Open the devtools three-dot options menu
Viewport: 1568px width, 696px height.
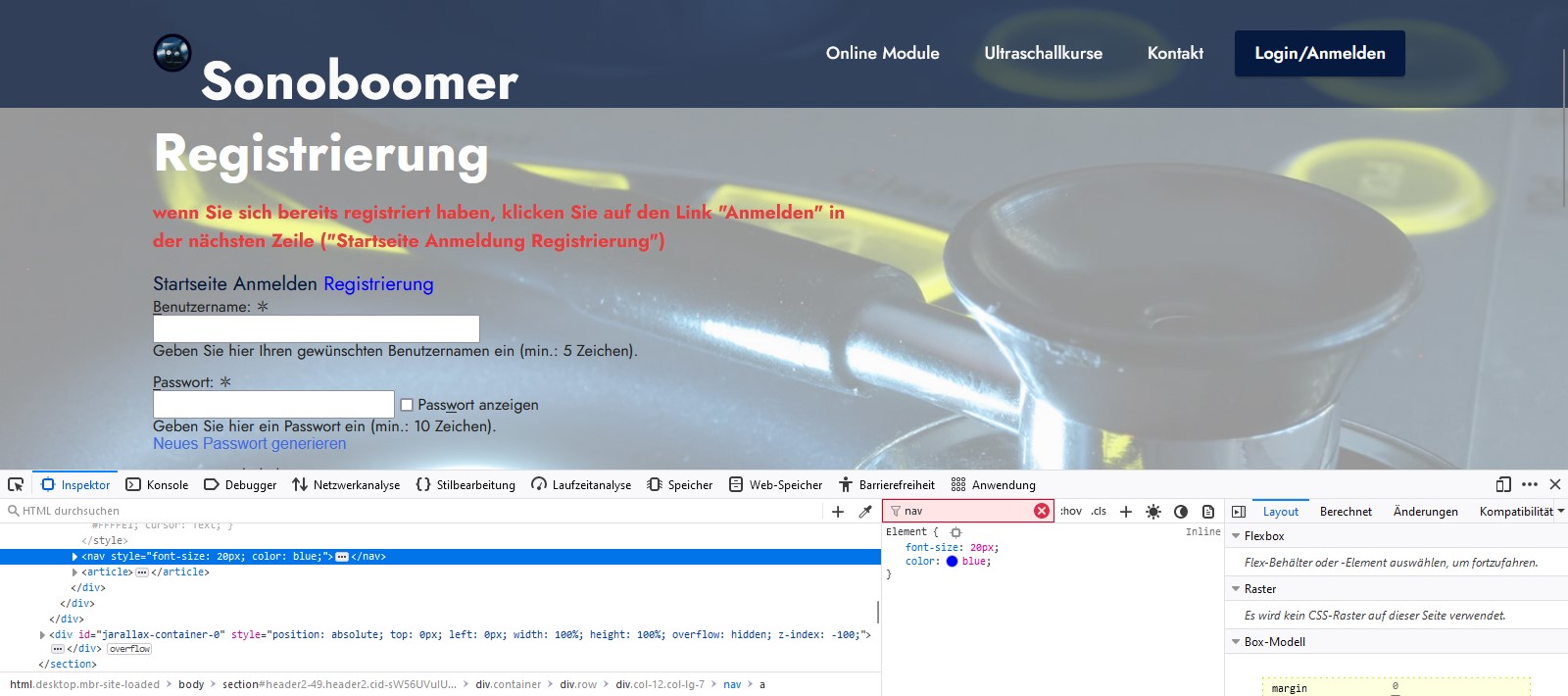1530,484
